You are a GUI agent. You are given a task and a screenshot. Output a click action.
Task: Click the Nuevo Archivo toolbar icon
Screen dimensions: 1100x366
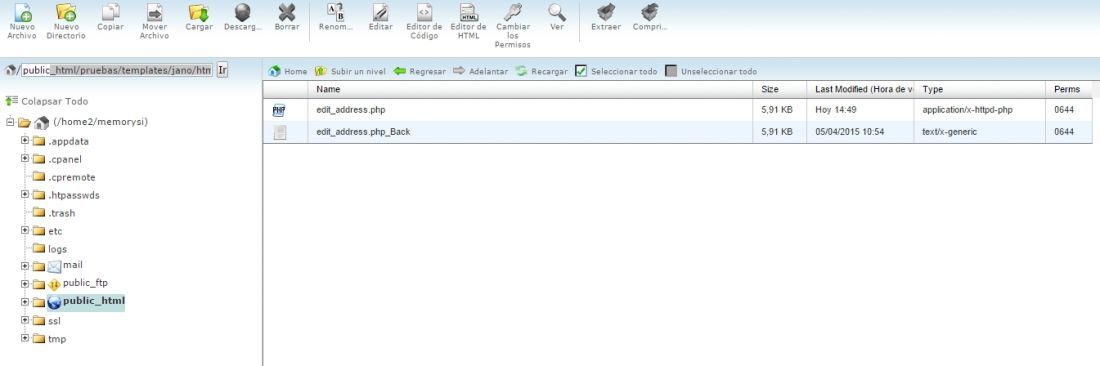coord(22,13)
